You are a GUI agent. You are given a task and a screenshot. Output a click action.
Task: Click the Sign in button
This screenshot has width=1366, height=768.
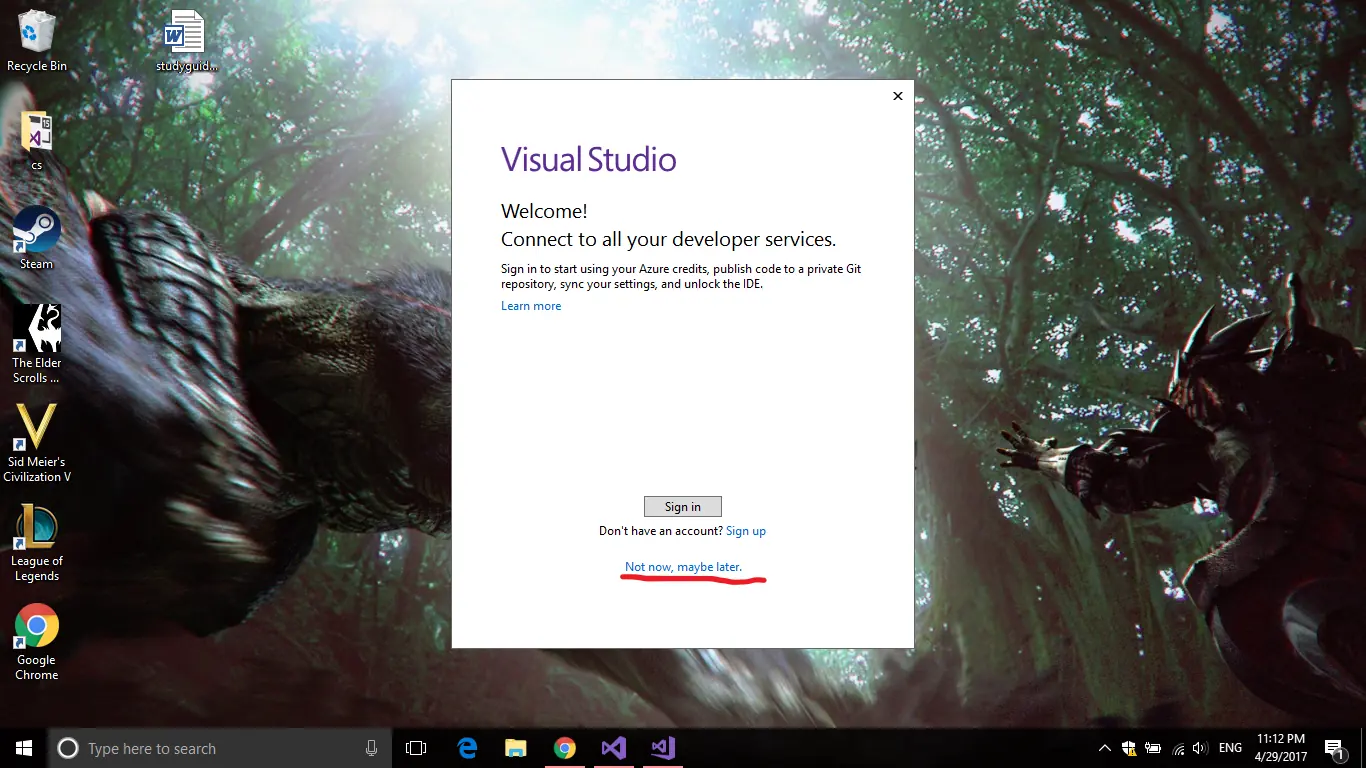tap(683, 507)
